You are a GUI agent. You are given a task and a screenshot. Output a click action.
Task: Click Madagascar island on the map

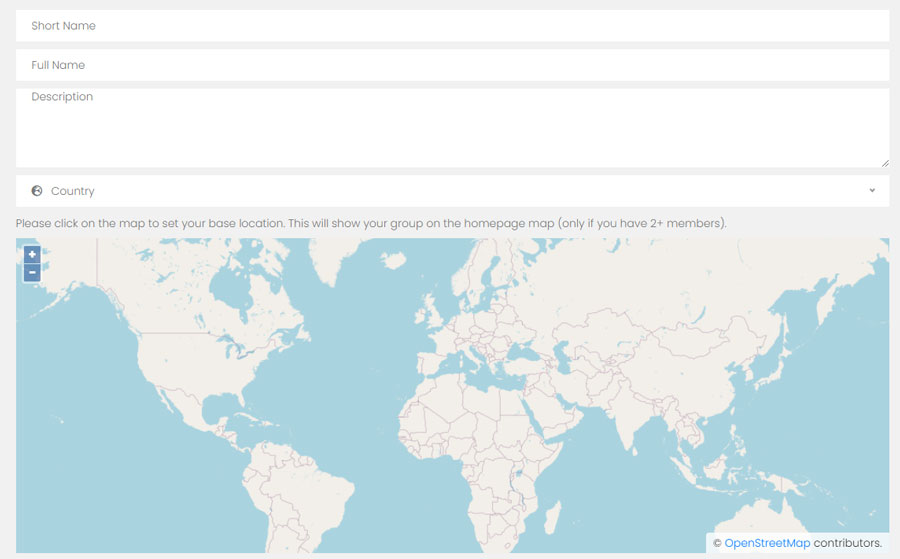[552, 517]
